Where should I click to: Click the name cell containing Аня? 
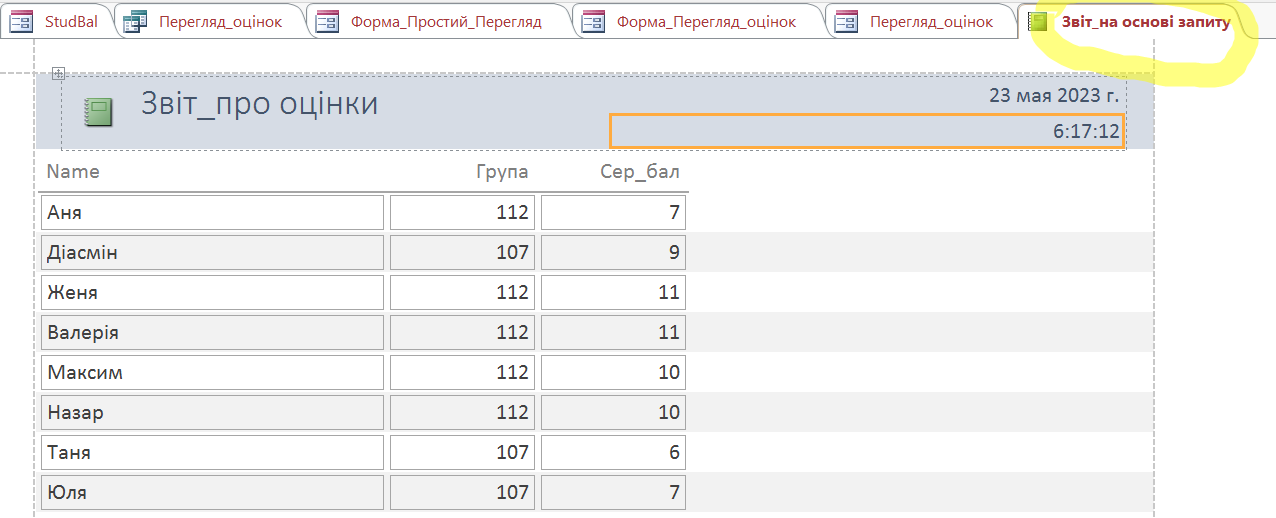213,212
